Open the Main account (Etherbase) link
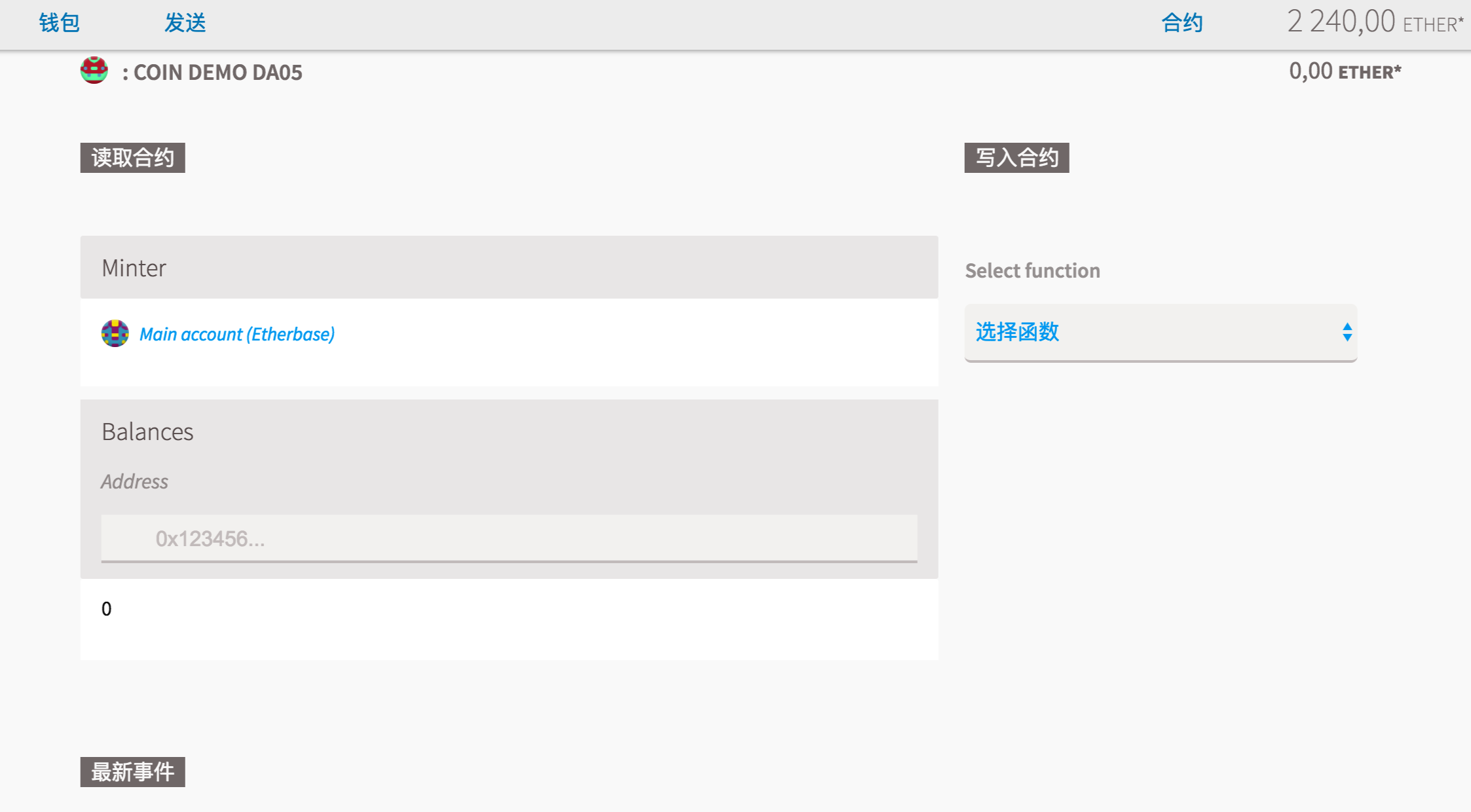 click(237, 334)
